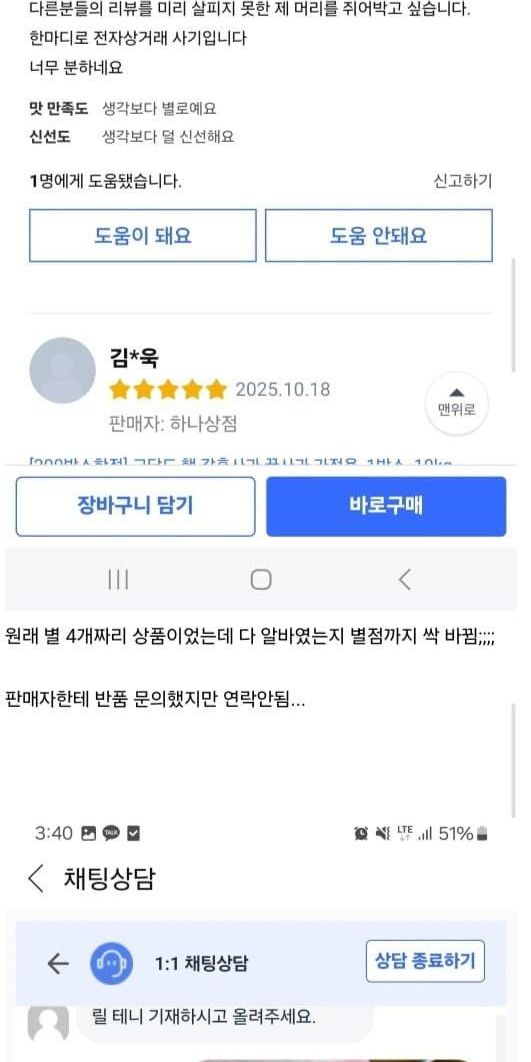Tap the Android home navigation icon

click(261, 580)
